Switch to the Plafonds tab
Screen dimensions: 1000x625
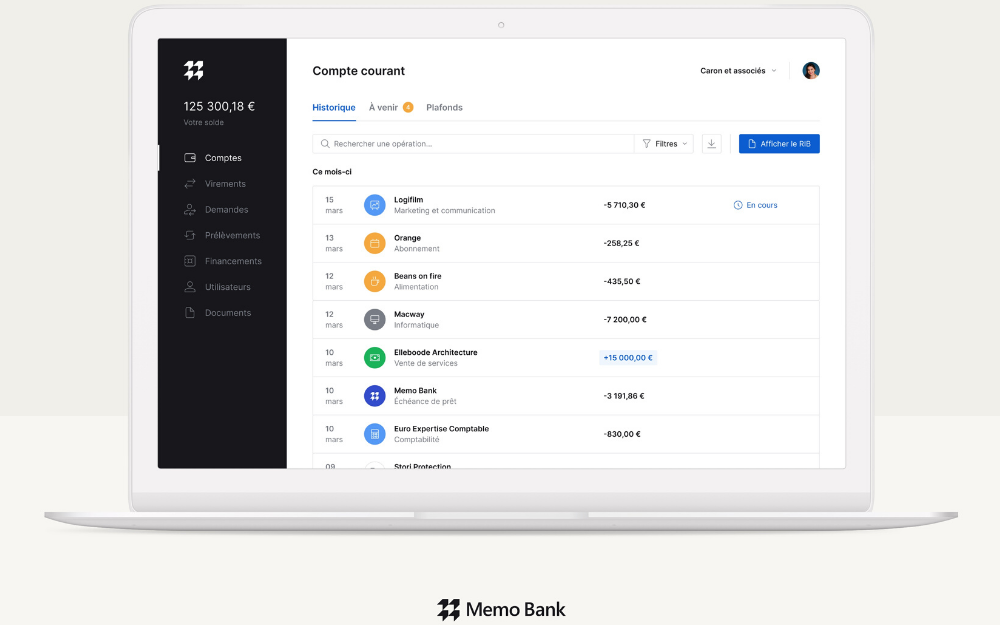coord(444,107)
